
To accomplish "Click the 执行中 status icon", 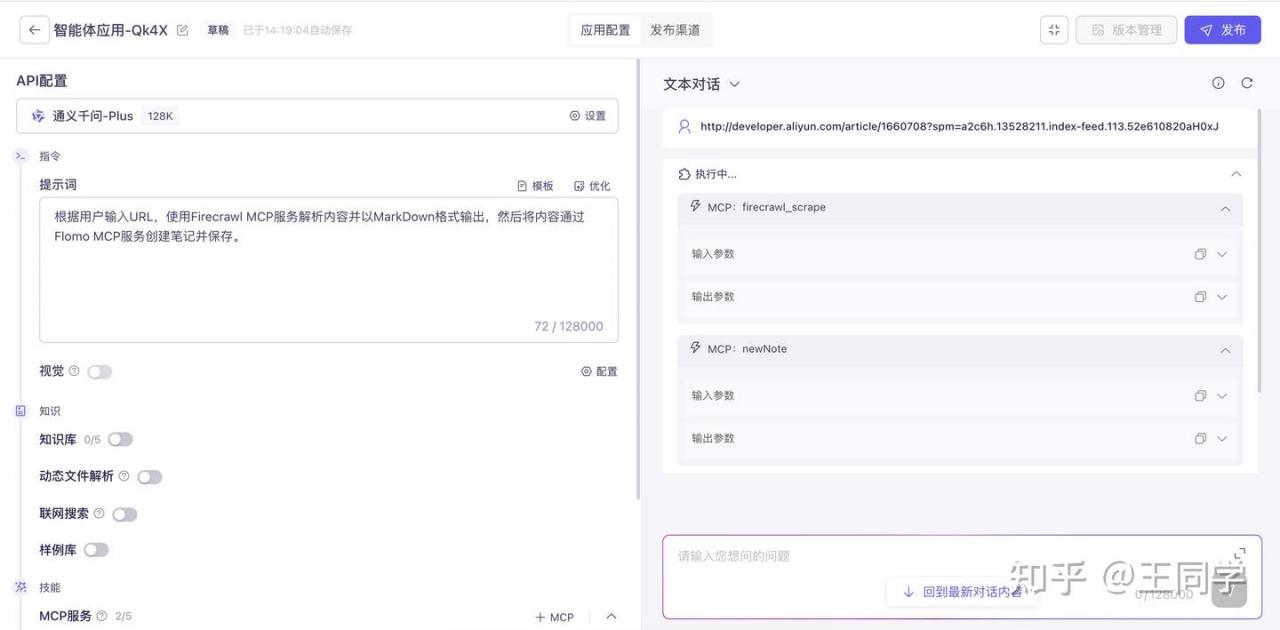I will click(684, 174).
